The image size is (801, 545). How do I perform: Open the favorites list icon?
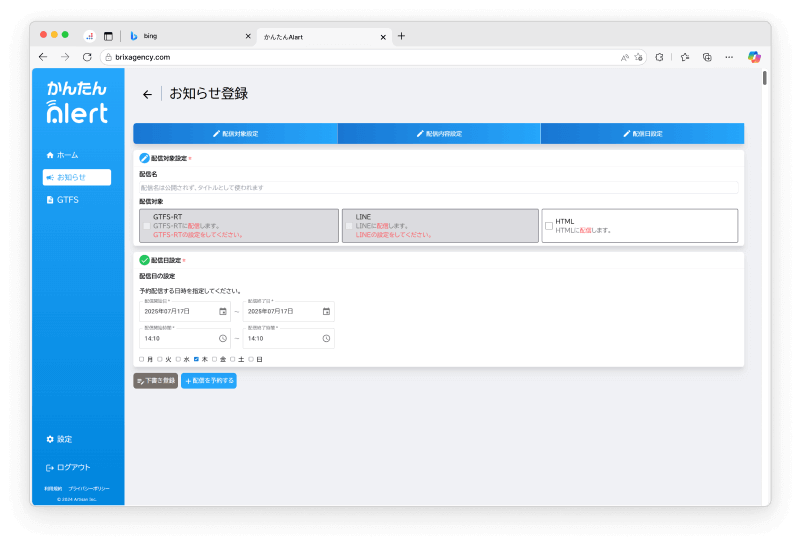685,57
